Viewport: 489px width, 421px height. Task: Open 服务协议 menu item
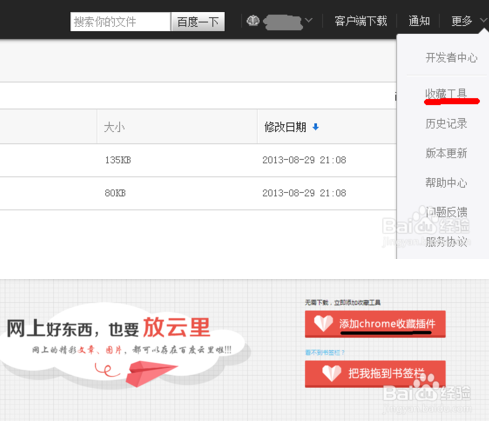pyautogui.click(x=446, y=241)
